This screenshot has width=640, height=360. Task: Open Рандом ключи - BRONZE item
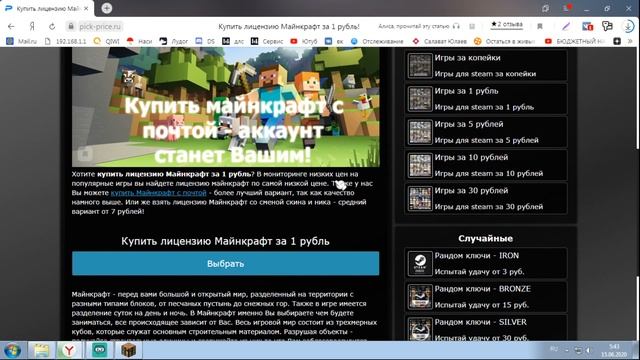486,297
